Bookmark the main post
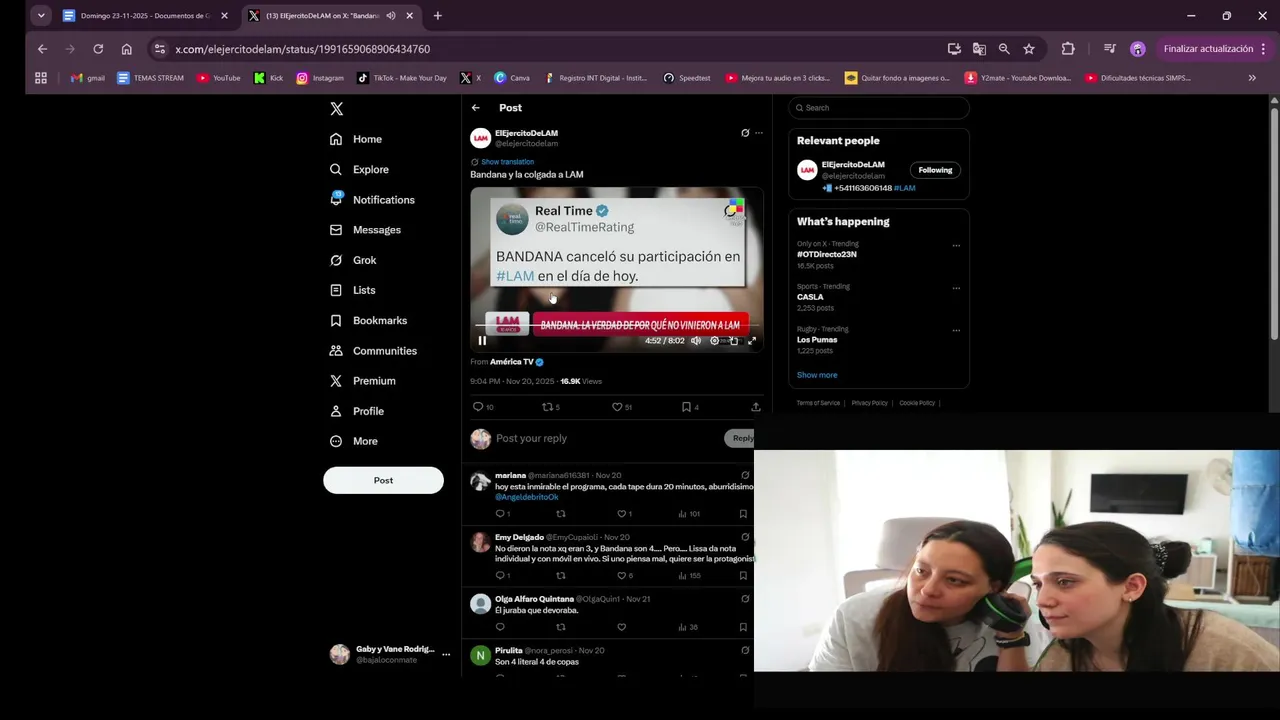 [x=686, y=407]
